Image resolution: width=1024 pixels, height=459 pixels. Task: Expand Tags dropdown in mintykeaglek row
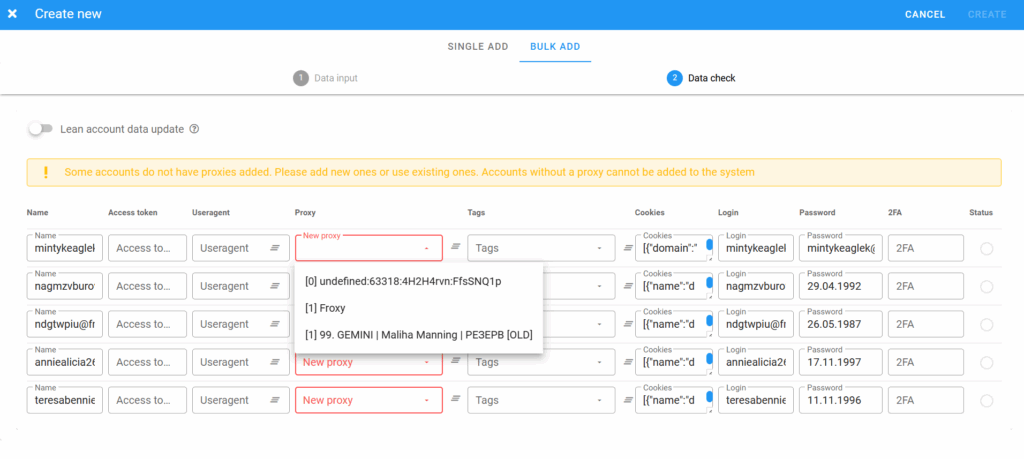(x=541, y=248)
